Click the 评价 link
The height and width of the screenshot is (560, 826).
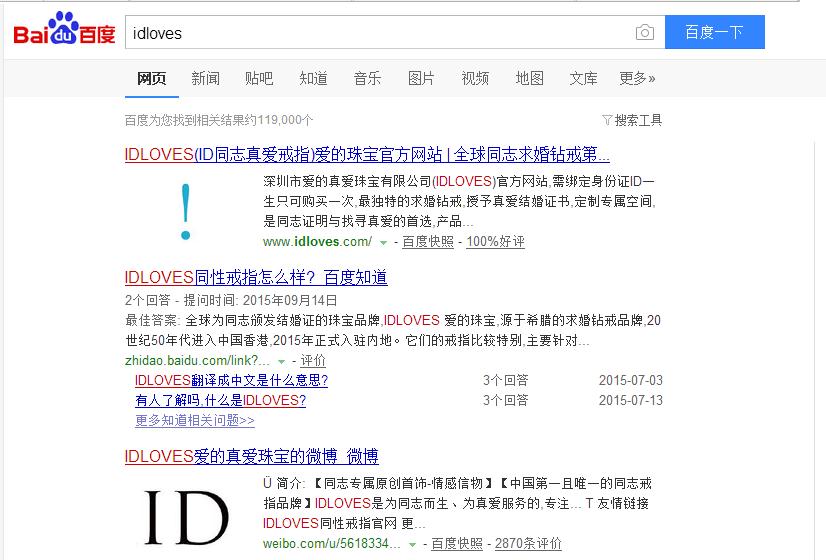313,361
